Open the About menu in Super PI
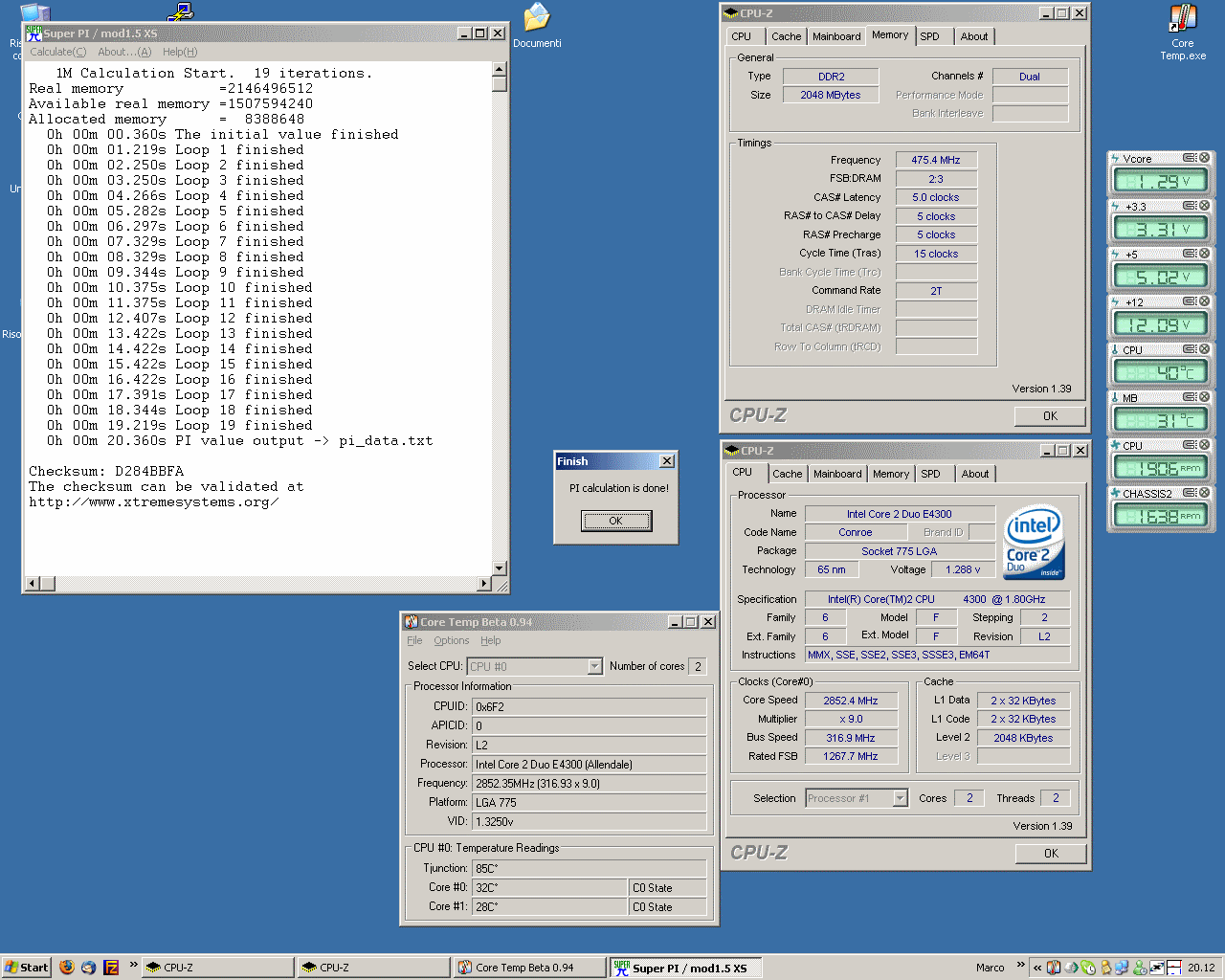 (124, 52)
